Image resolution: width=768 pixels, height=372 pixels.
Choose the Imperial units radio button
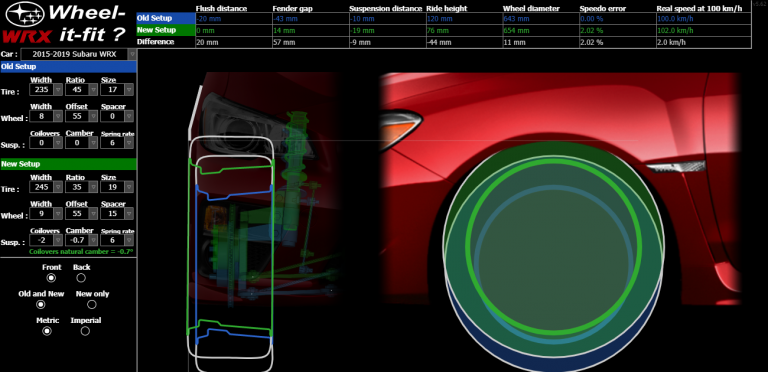coord(85,331)
